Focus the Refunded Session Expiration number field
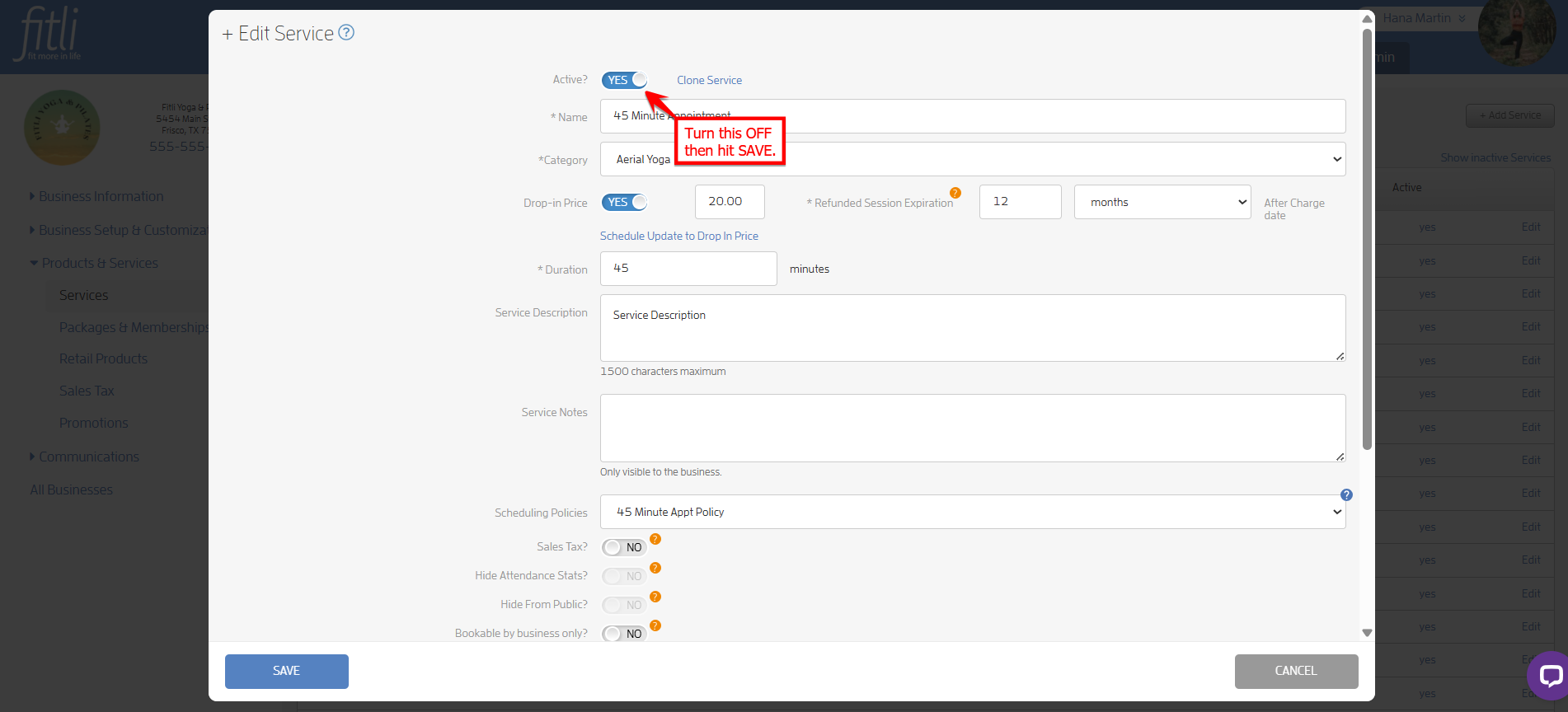Viewport: 1568px width, 712px height. pyautogui.click(x=1020, y=202)
